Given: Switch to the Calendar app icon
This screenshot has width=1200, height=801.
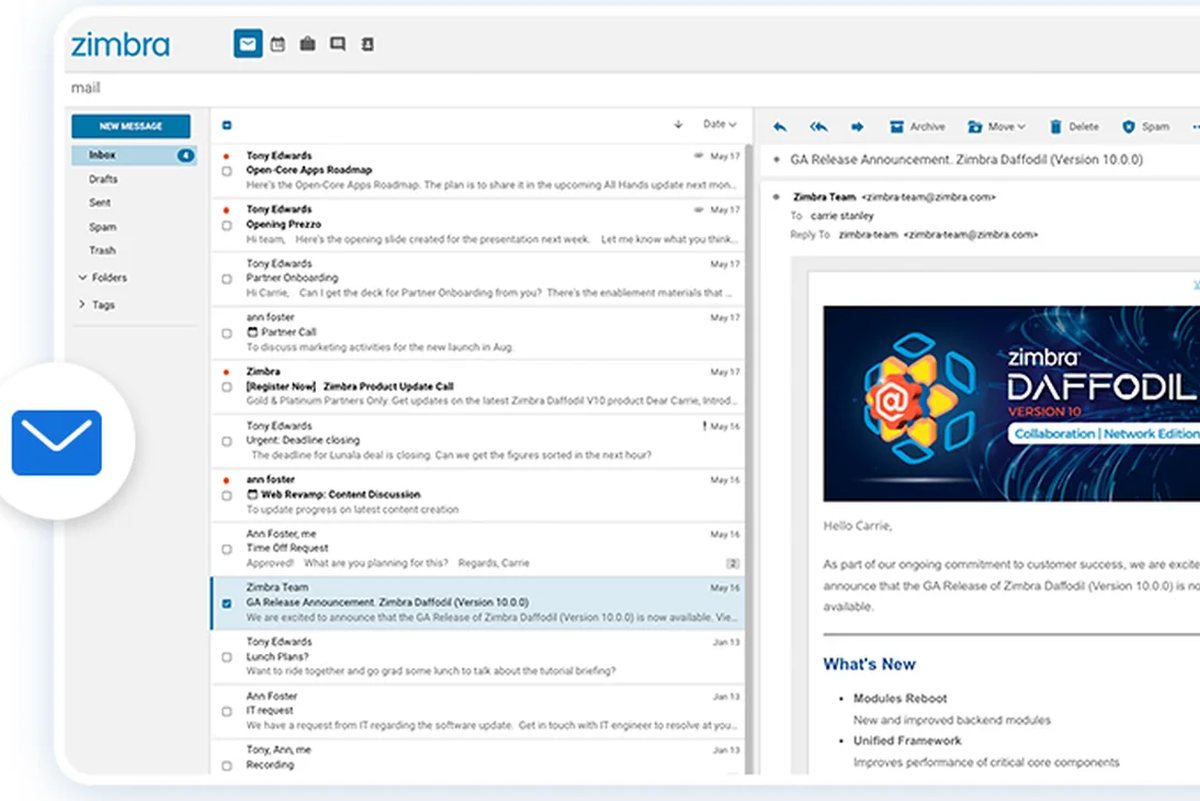Looking at the screenshot, I should 278,44.
